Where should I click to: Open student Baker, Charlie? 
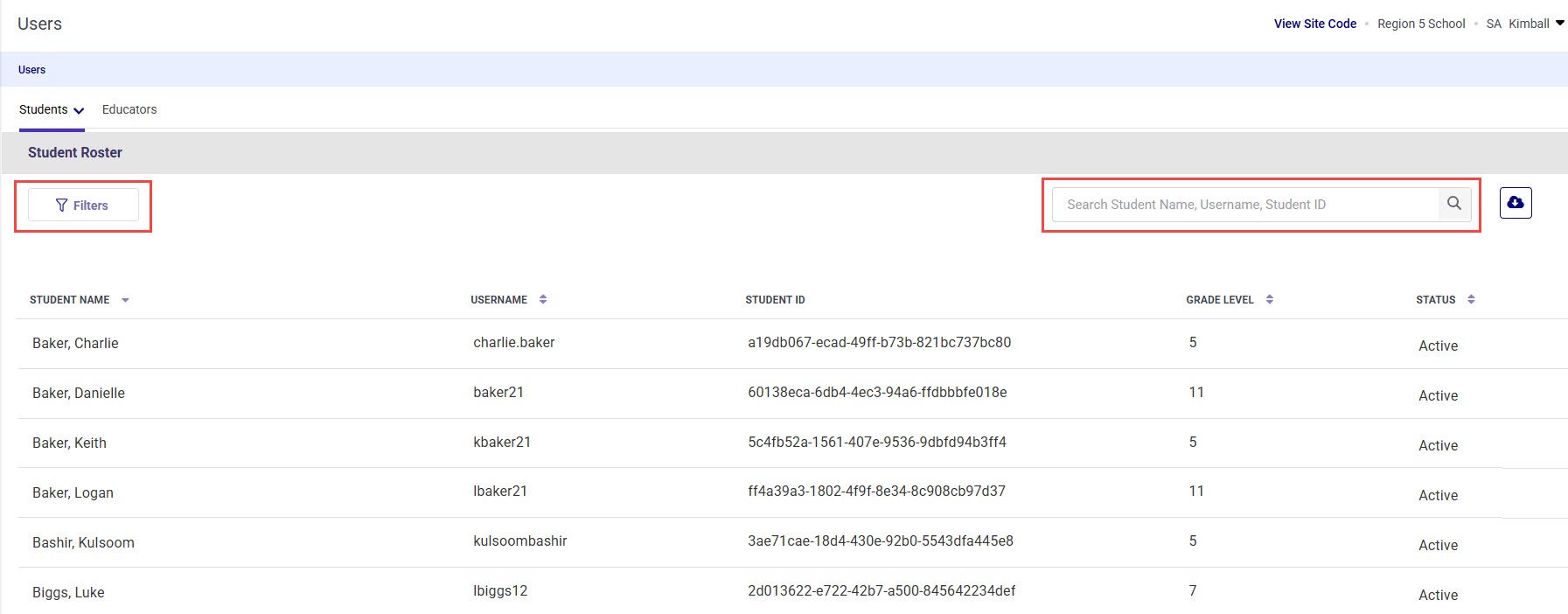tap(75, 344)
